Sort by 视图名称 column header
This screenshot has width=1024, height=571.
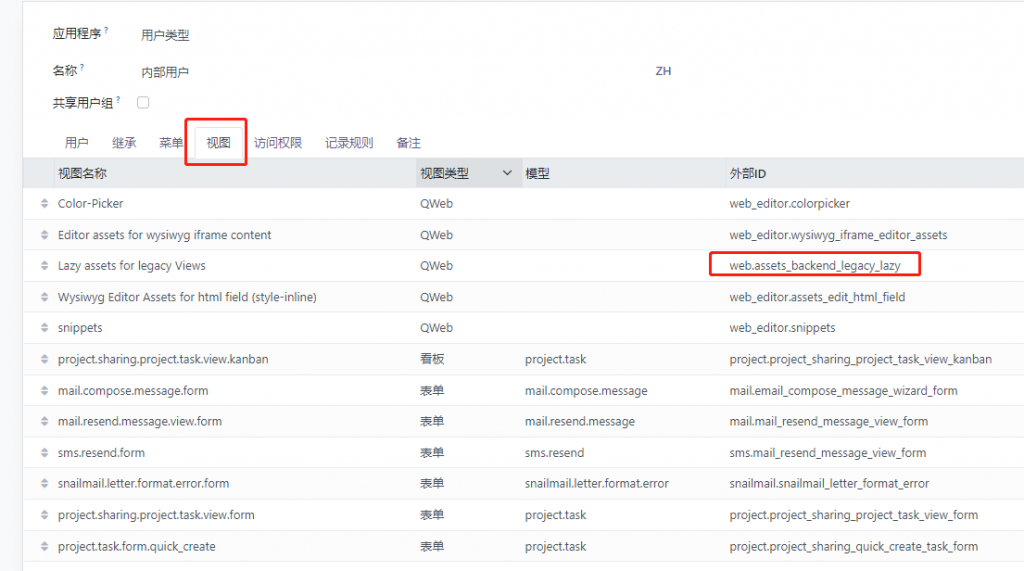[x=82, y=173]
